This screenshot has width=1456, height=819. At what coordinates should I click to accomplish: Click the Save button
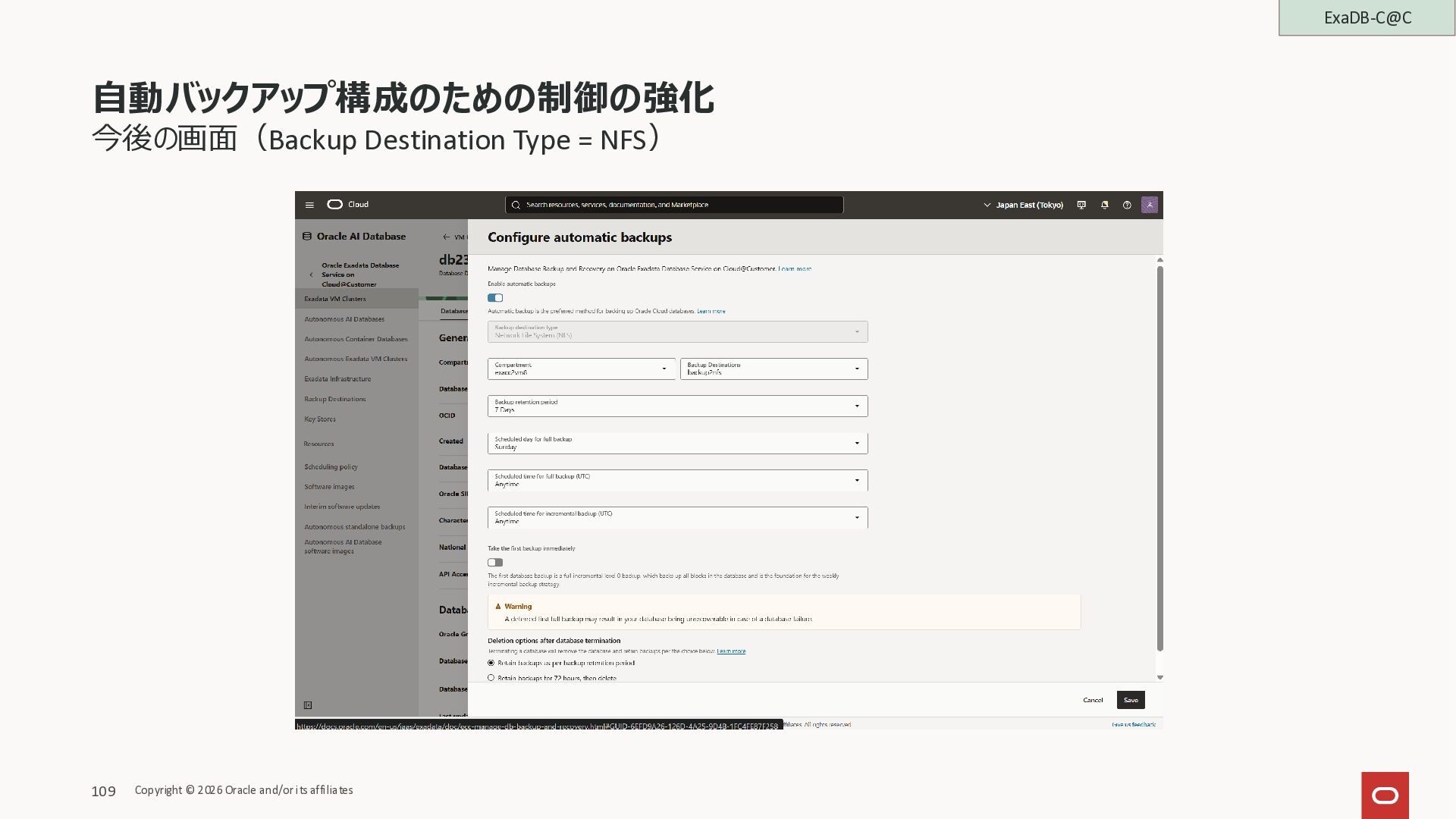pos(1130,700)
